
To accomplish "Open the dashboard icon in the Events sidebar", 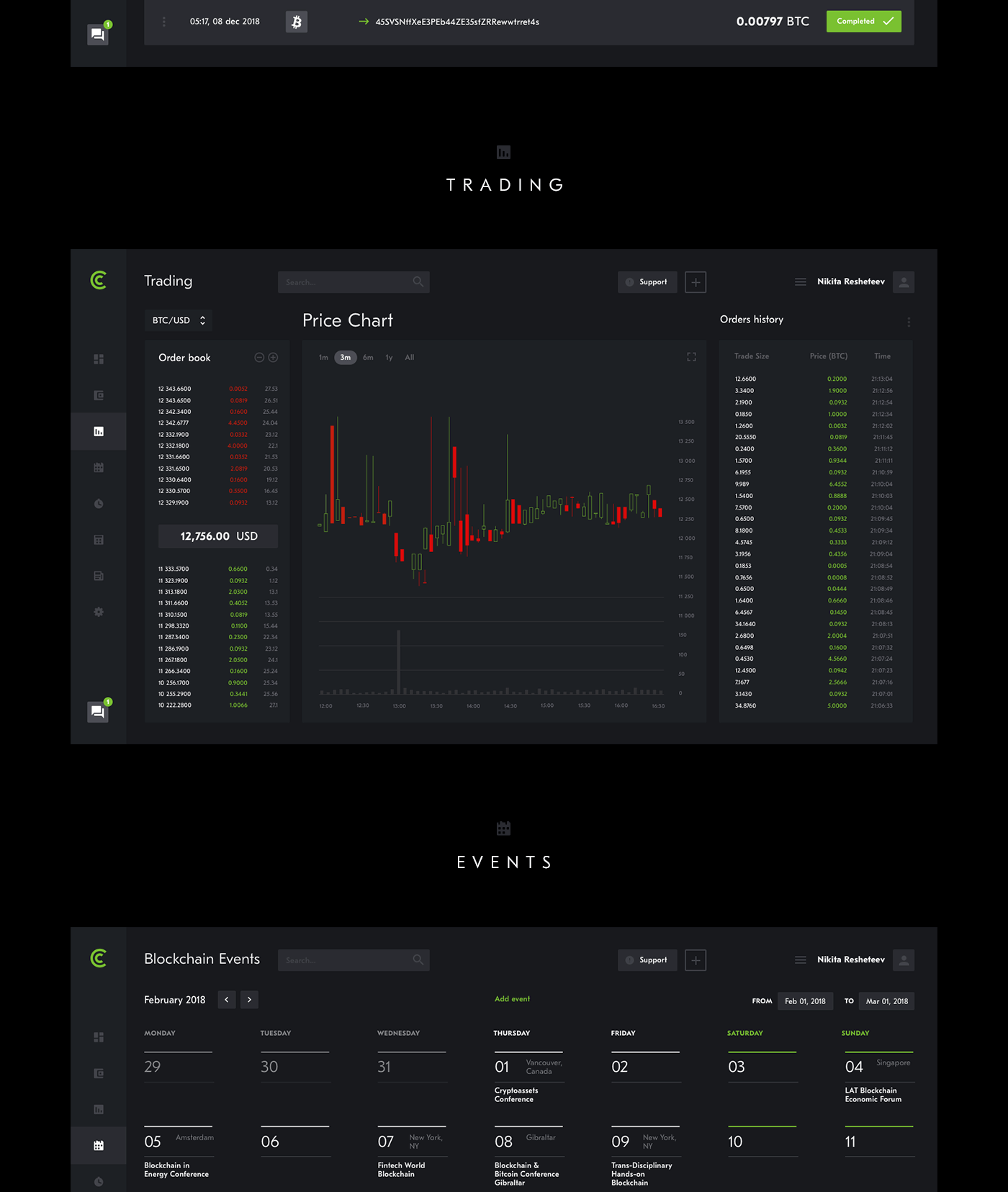I will [99, 1037].
